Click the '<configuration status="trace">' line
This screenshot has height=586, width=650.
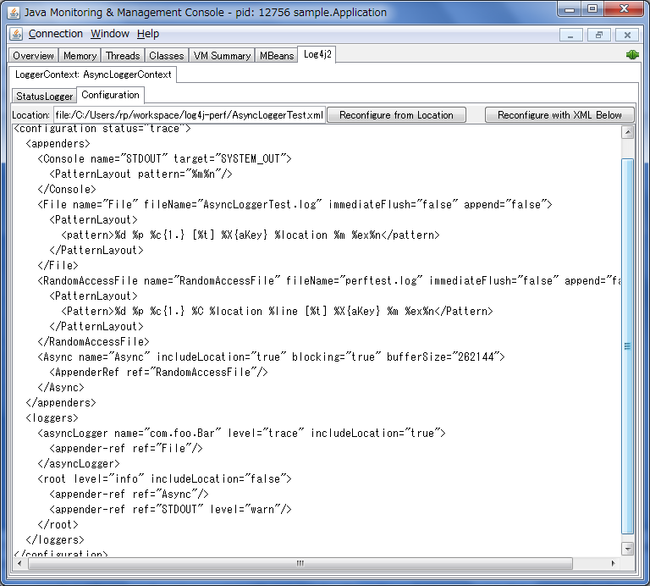point(102,128)
